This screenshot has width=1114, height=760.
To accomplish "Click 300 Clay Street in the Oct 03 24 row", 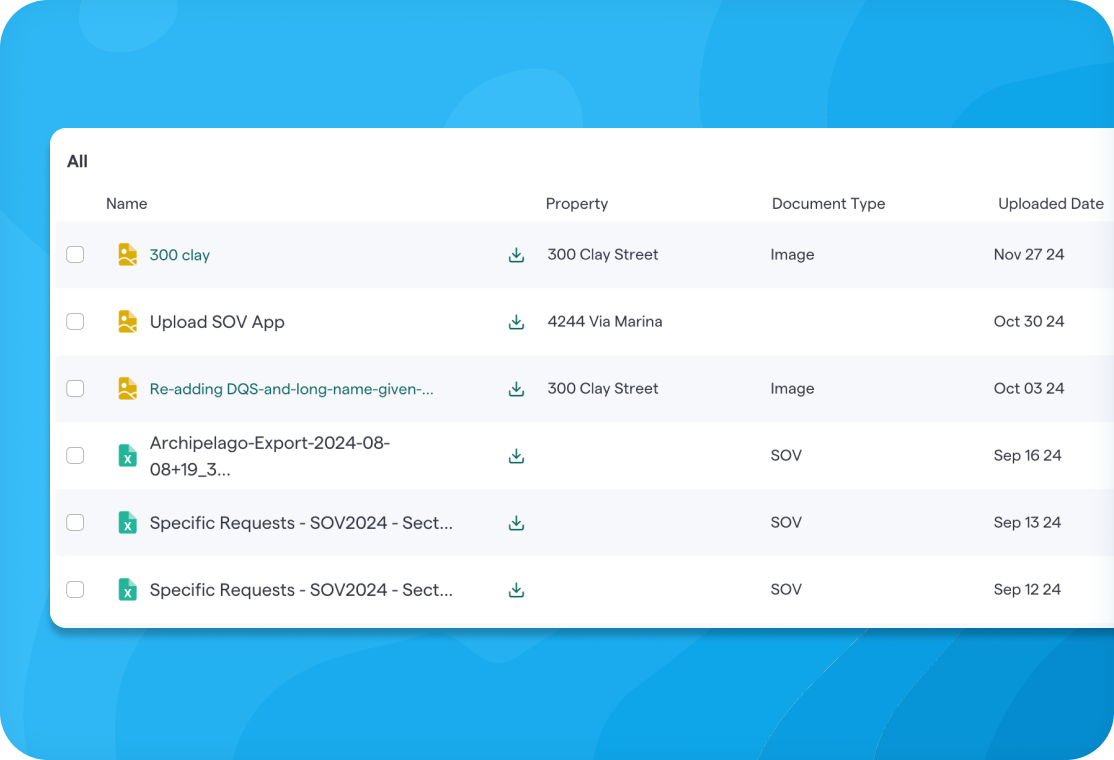I will [x=602, y=389].
